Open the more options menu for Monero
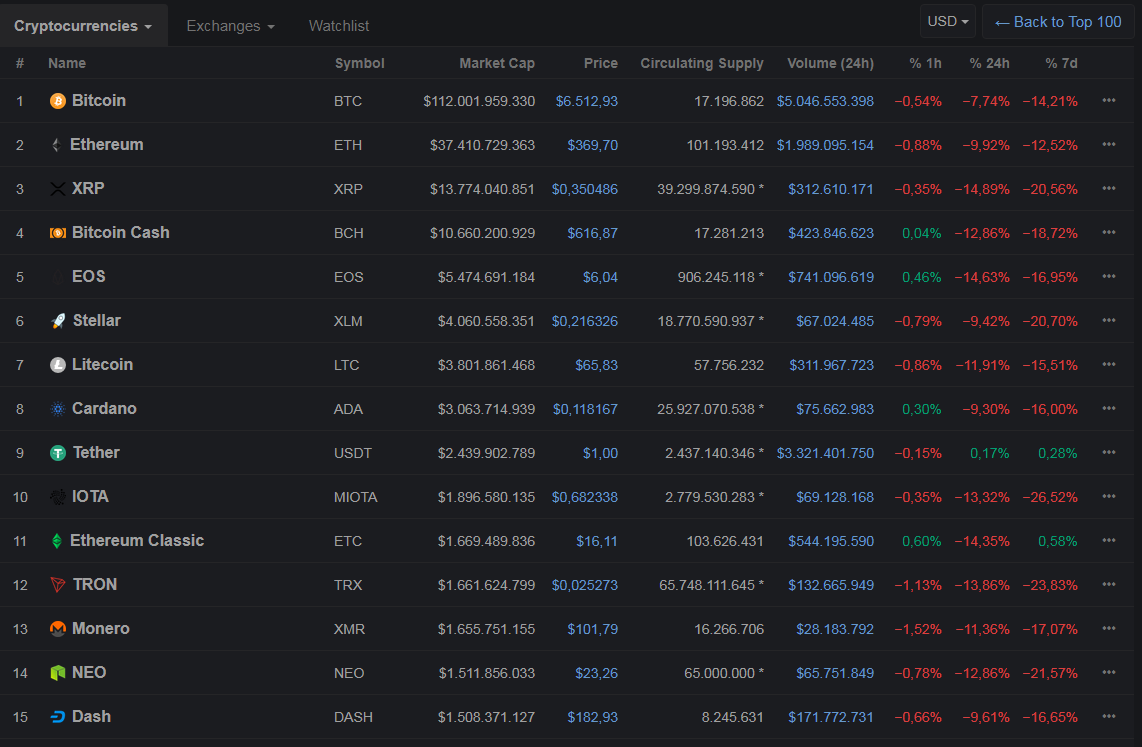The width and height of the screenshot is (1142, 747). [x=1108, y=628]
